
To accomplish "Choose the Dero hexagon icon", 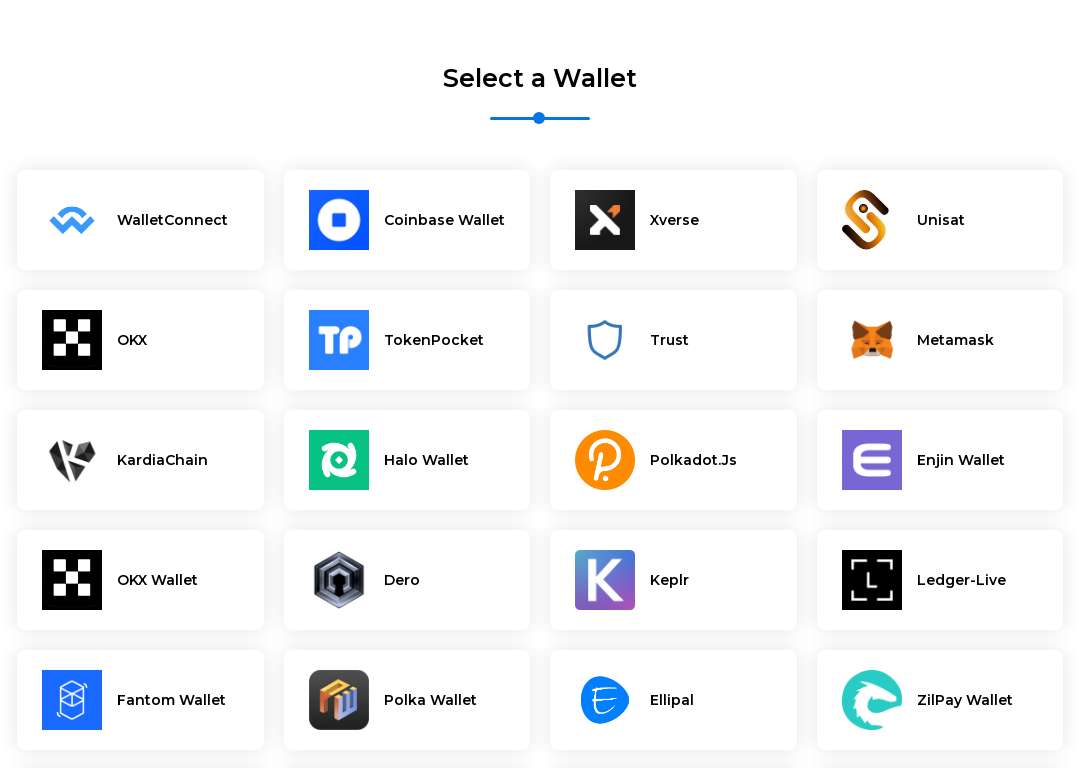I will pos(338,580).
